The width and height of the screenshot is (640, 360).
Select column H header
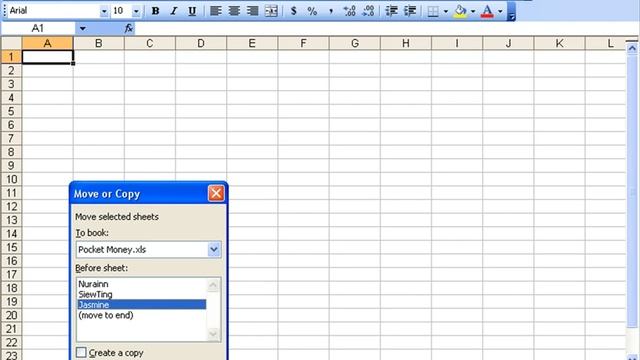pos(406,43)
